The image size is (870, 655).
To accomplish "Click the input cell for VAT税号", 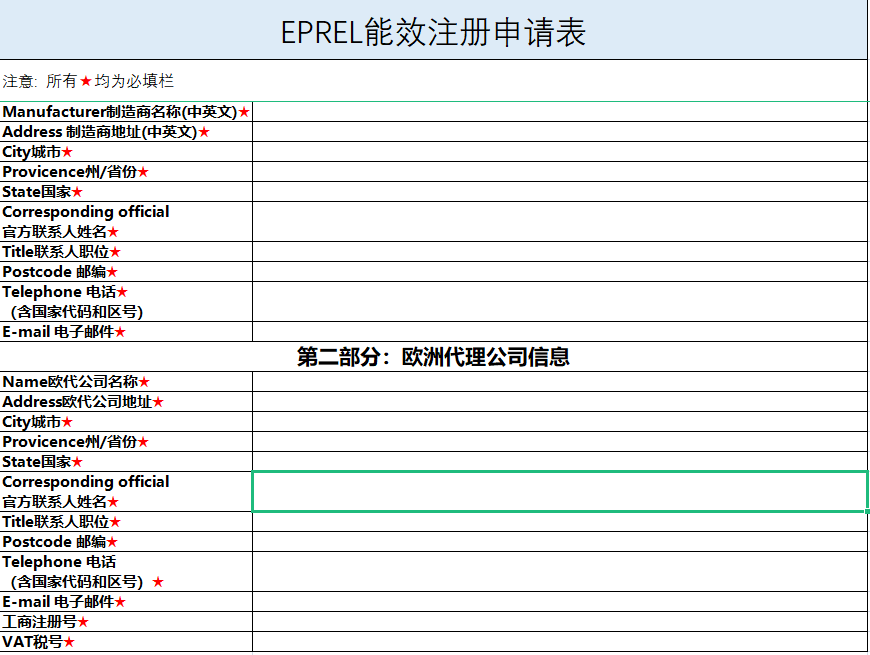I will 560,641.
